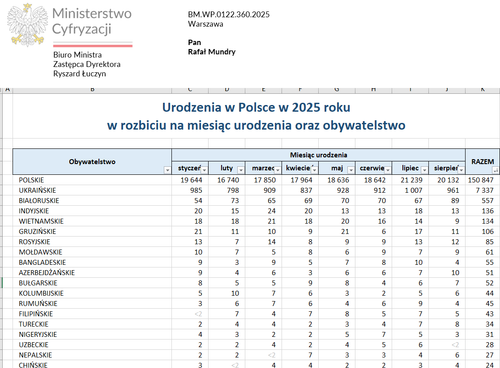Select the GRUZIŃSKIE row label
The height and width of the screenshot is (368, 500).
pyautogui.click(x=37, y=232)
